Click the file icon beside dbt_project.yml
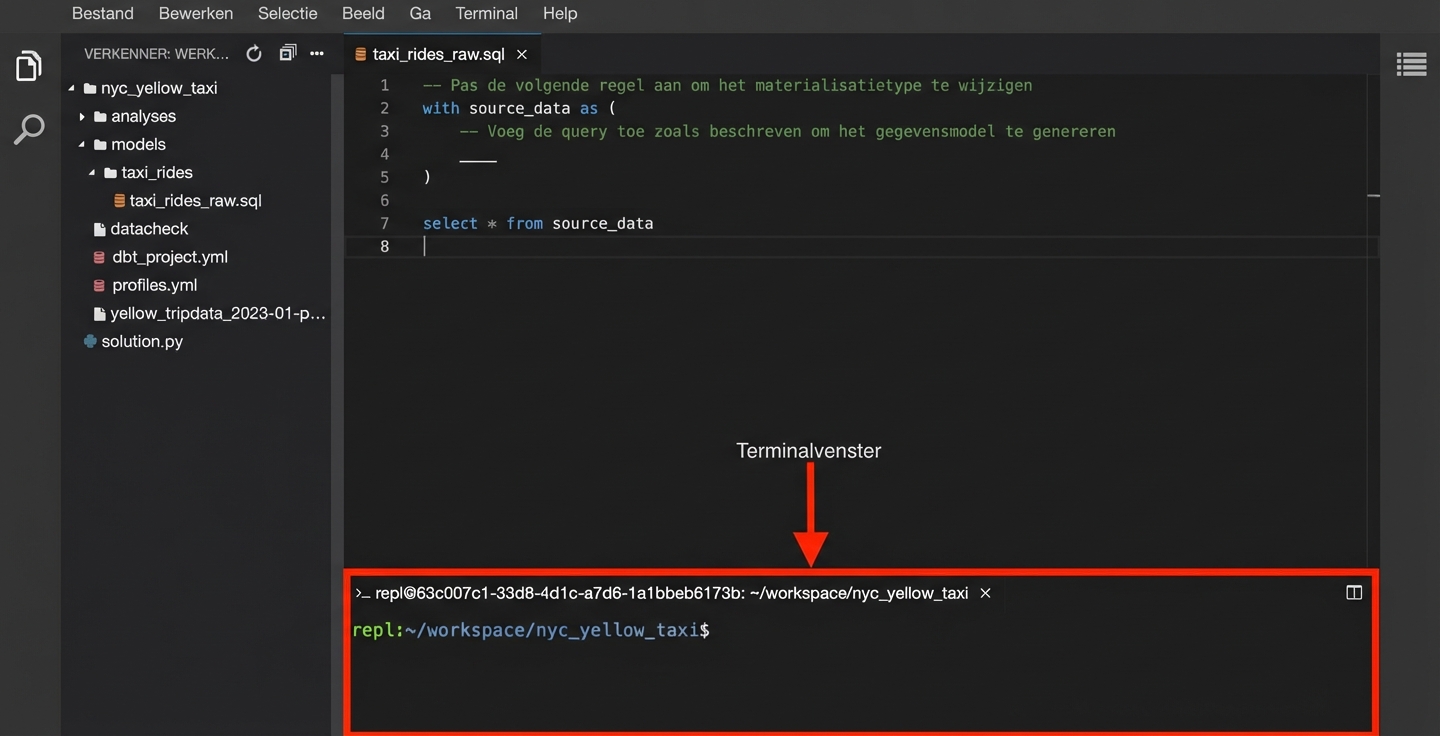Viewport: 1440px width, 736px height. pyautogui.click(x=99, y=256)
